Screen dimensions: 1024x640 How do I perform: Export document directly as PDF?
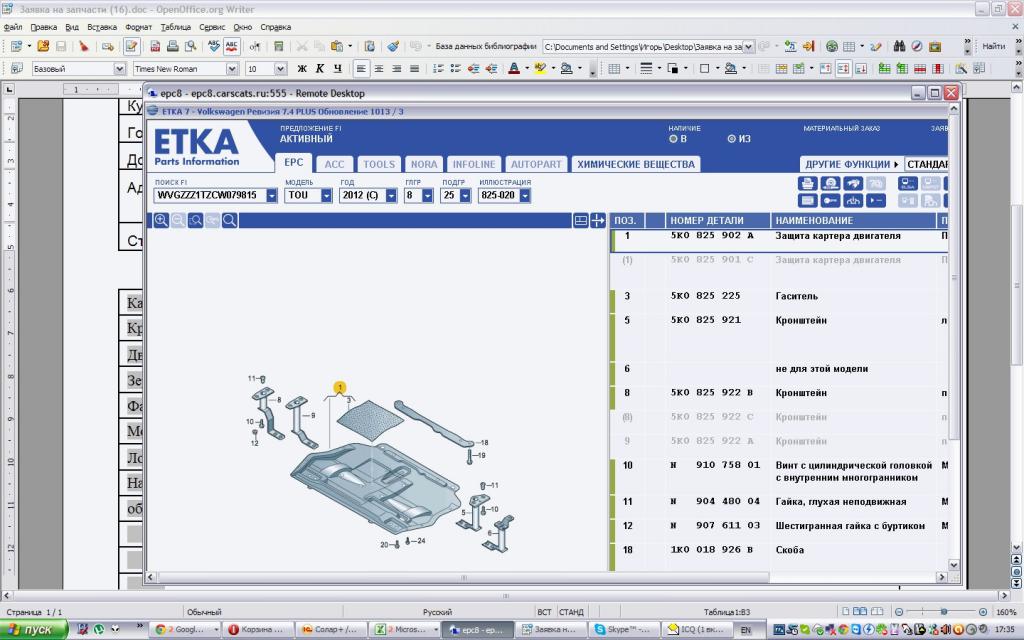tap(155, 46)
